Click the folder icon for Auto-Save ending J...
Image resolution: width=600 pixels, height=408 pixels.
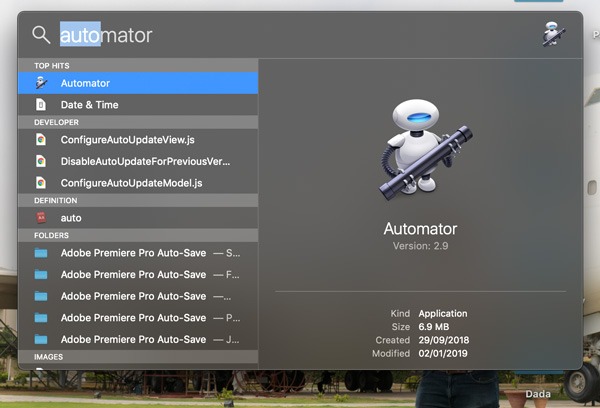[41, 339]
